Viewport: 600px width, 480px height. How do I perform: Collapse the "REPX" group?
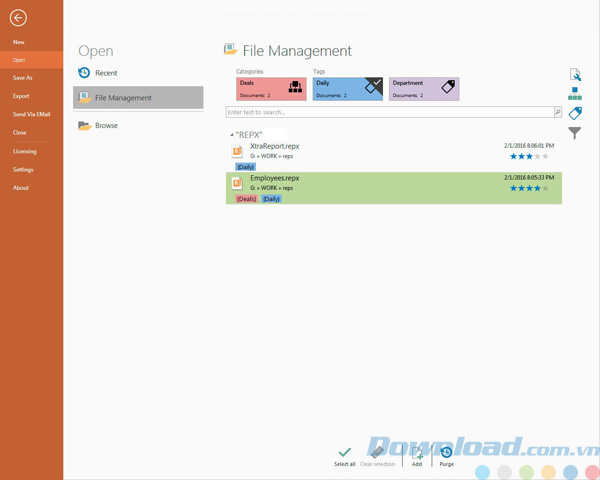(x=232, y=134)
